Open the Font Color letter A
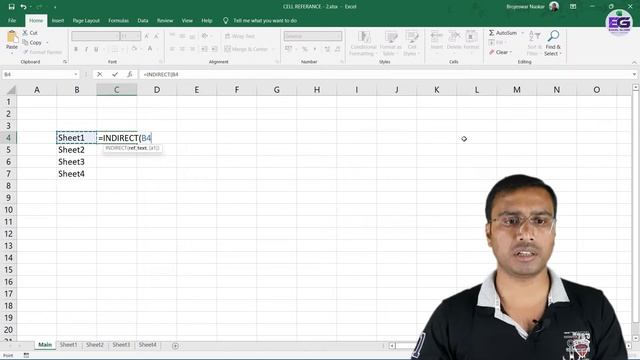Viewport: 640px width, 360px height. coord(150,49)
